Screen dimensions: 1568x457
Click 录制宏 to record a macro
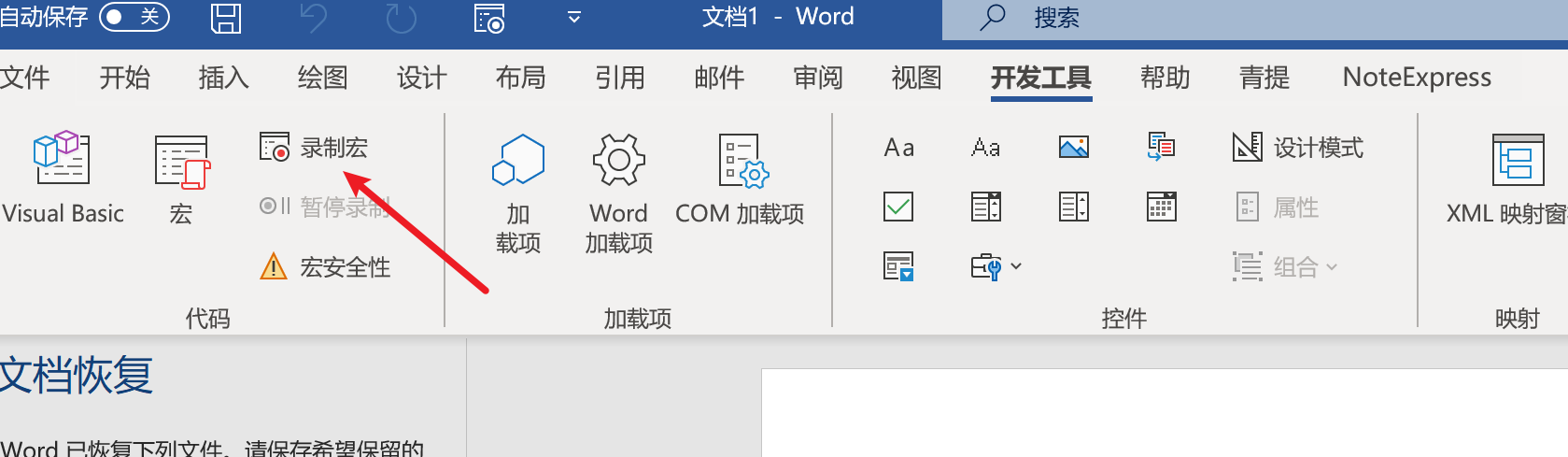tap(314, 148)
